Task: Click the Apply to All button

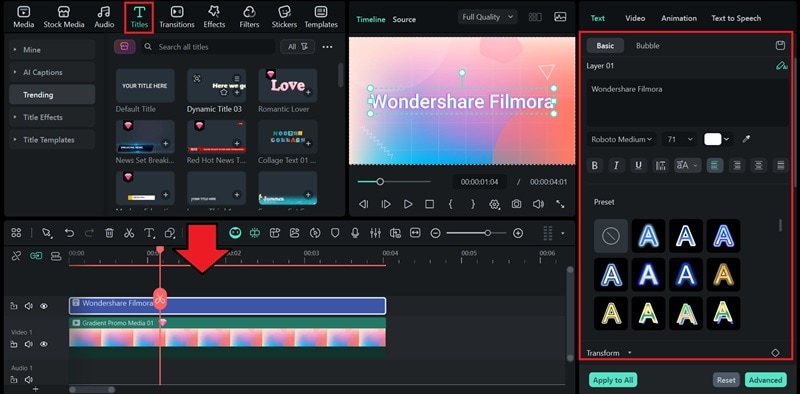Action: pos(614,380)
